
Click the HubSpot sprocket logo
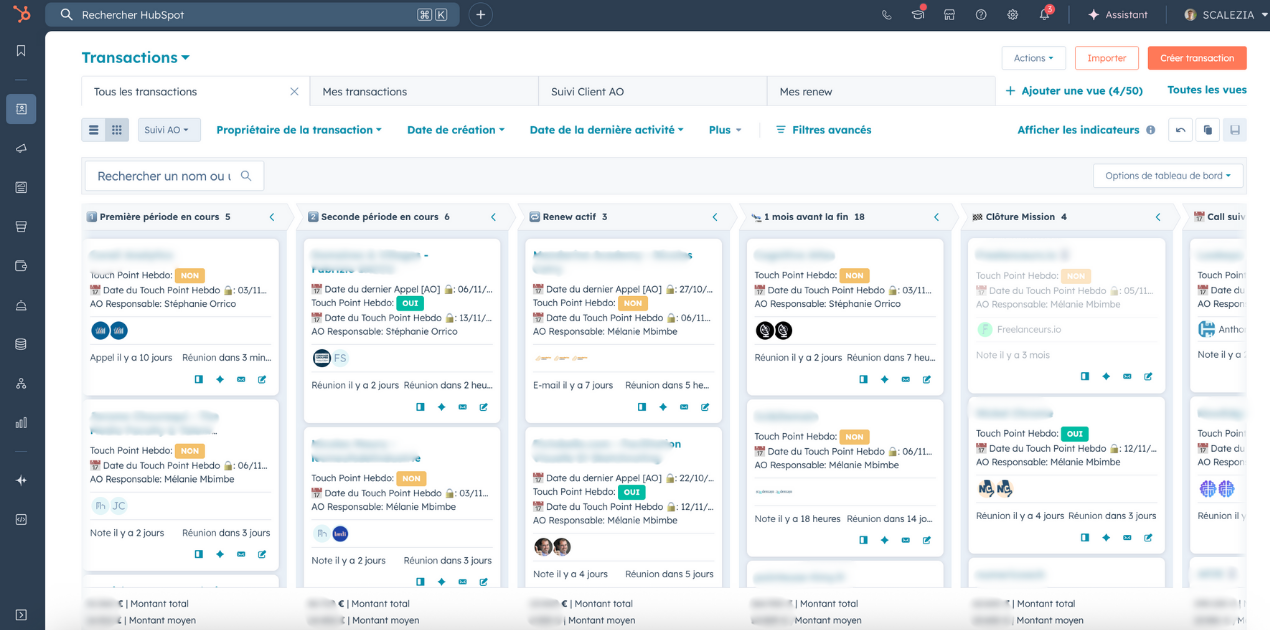point(21,15)
